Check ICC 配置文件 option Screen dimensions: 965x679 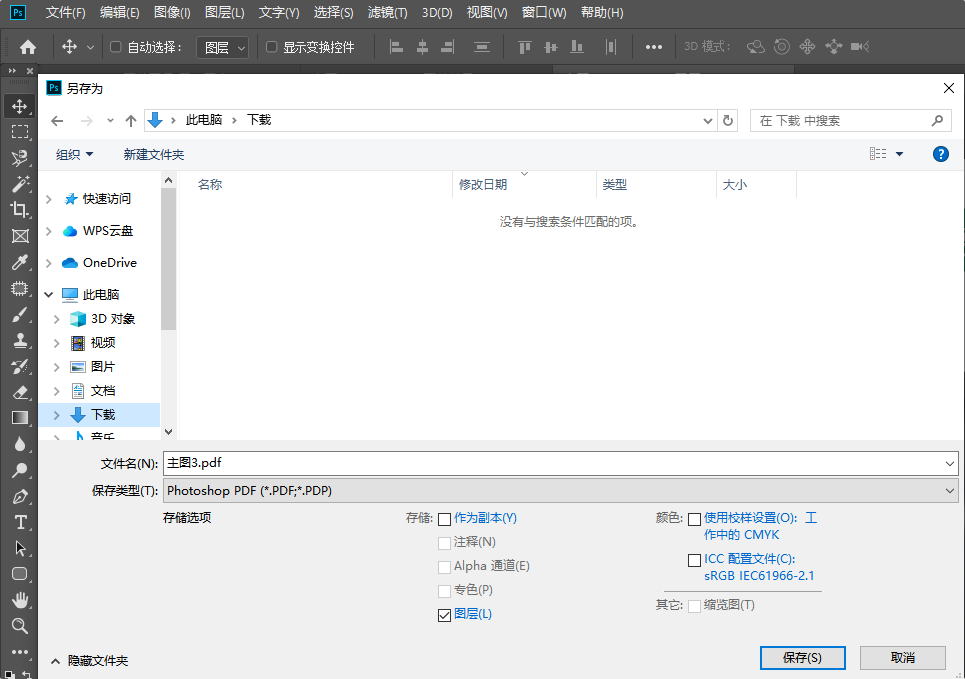pyautogui.click(x=694, y=560)
